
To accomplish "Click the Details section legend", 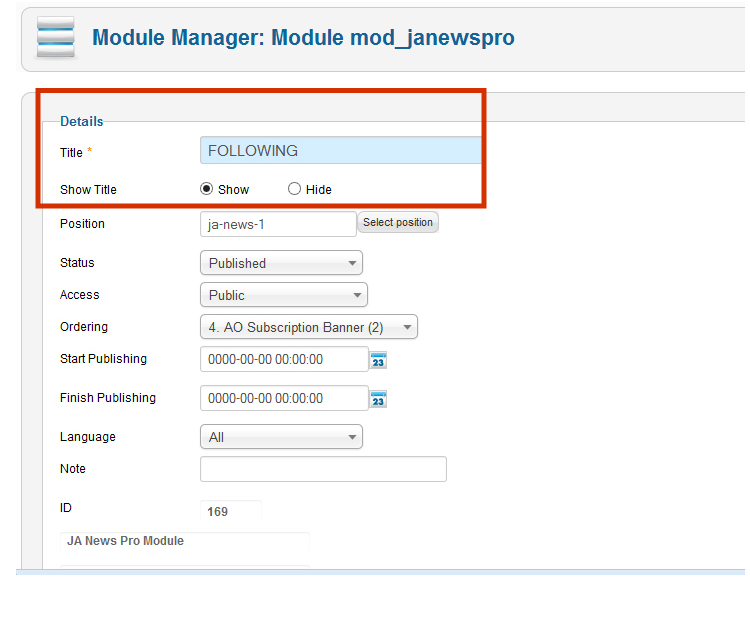I will pyautogui.click(x=82, y=121).
